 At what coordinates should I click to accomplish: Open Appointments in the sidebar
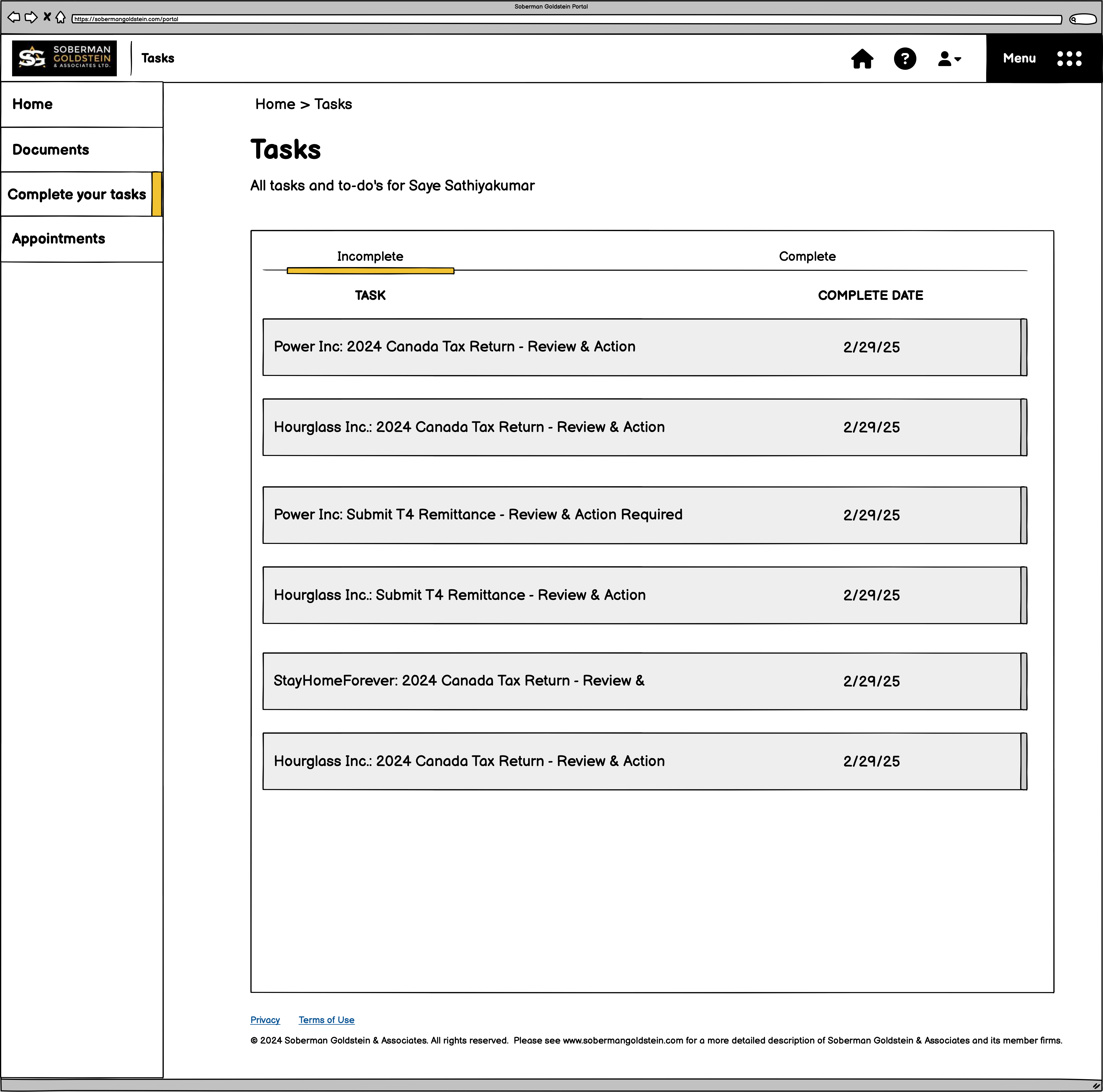pos(82,239)
